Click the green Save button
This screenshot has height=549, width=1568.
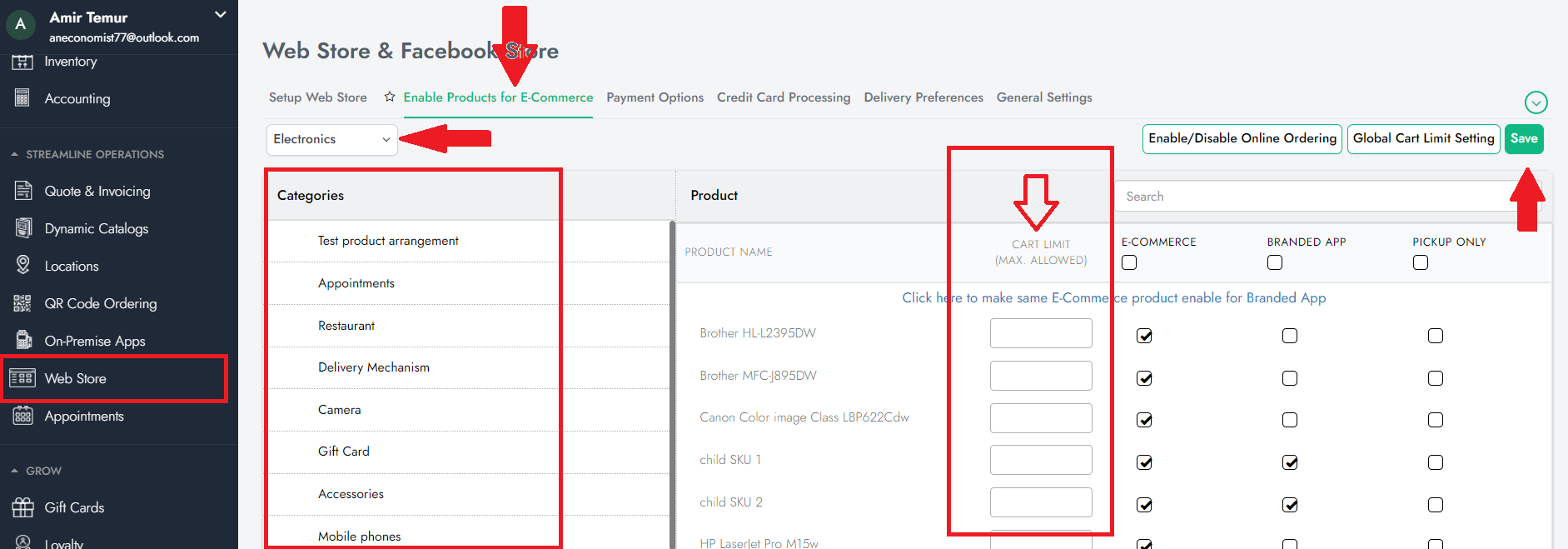1523,138
